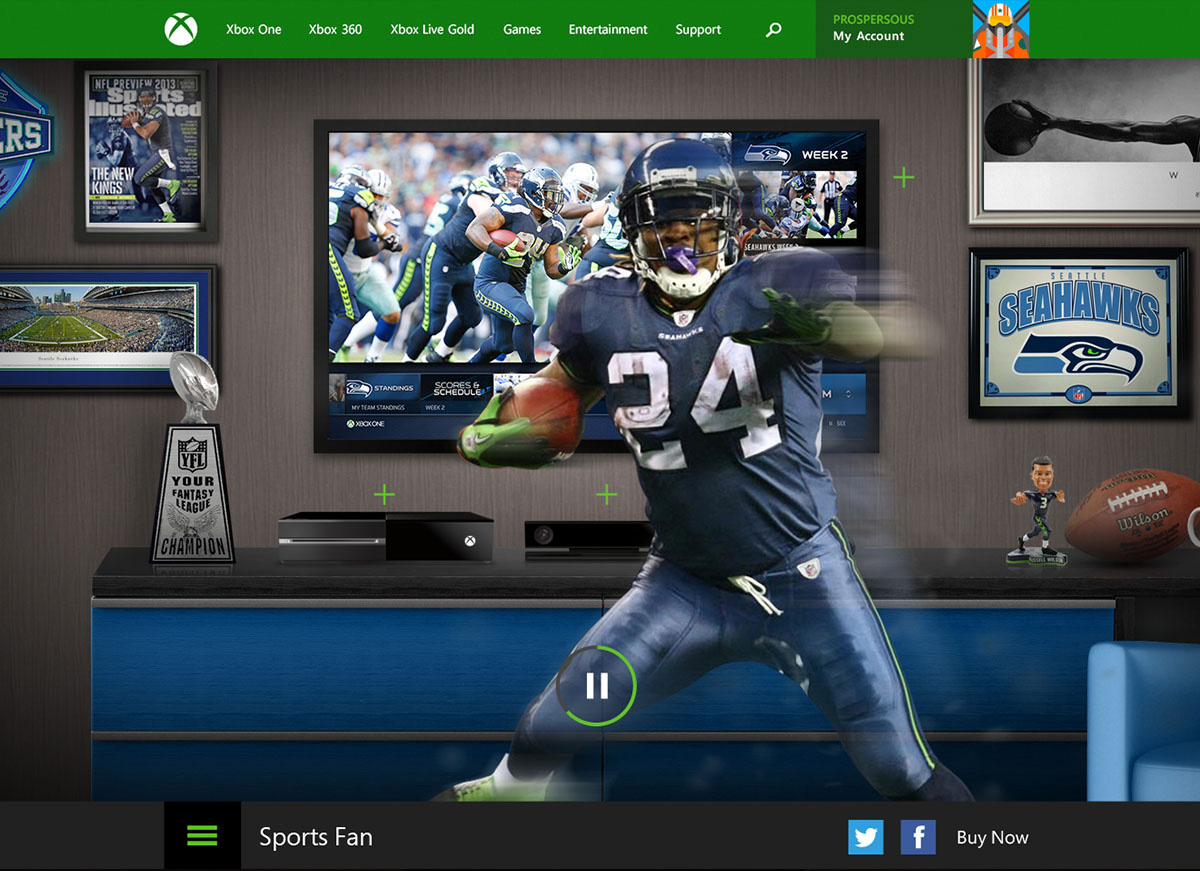
Task: Share via the Facebook icon
Action: pos(918,837)
